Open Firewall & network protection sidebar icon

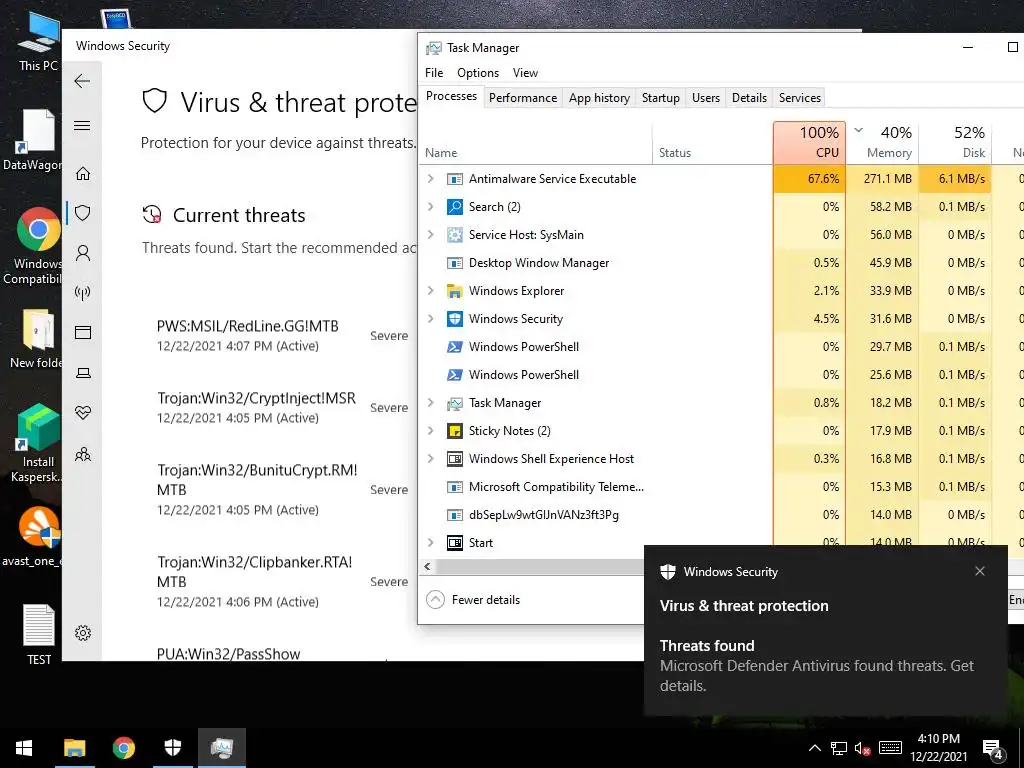click(82, 293)
